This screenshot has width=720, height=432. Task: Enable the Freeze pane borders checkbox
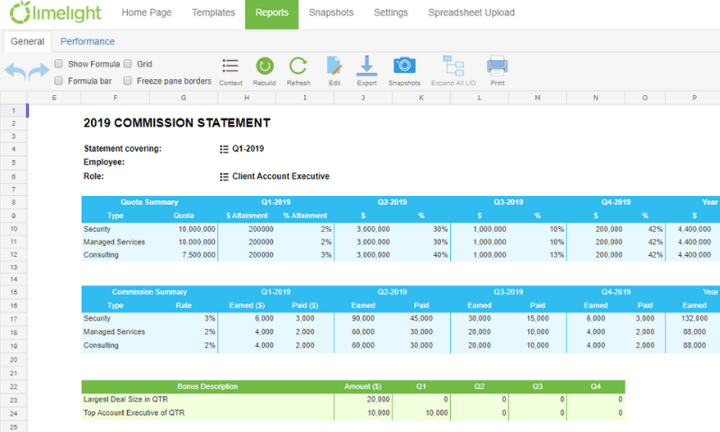click(128, 81)
